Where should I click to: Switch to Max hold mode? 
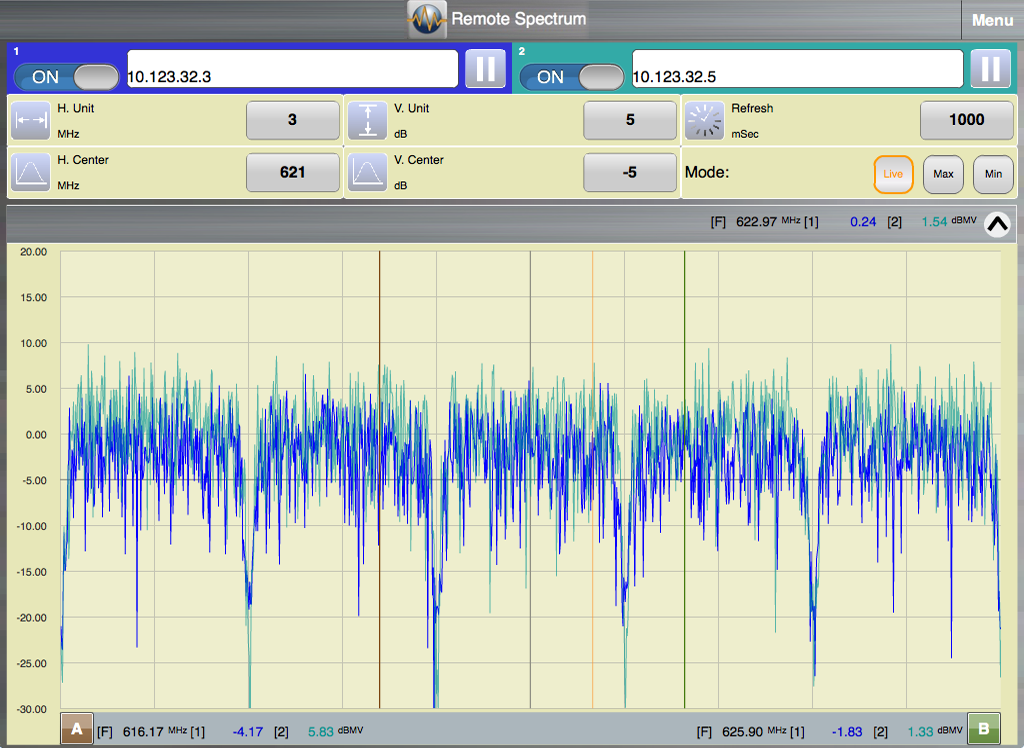tap(943, 174)
